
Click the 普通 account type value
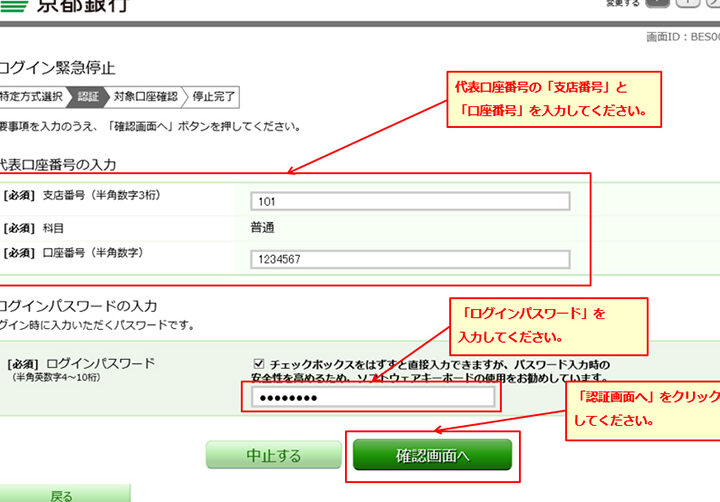pos(263,228)
